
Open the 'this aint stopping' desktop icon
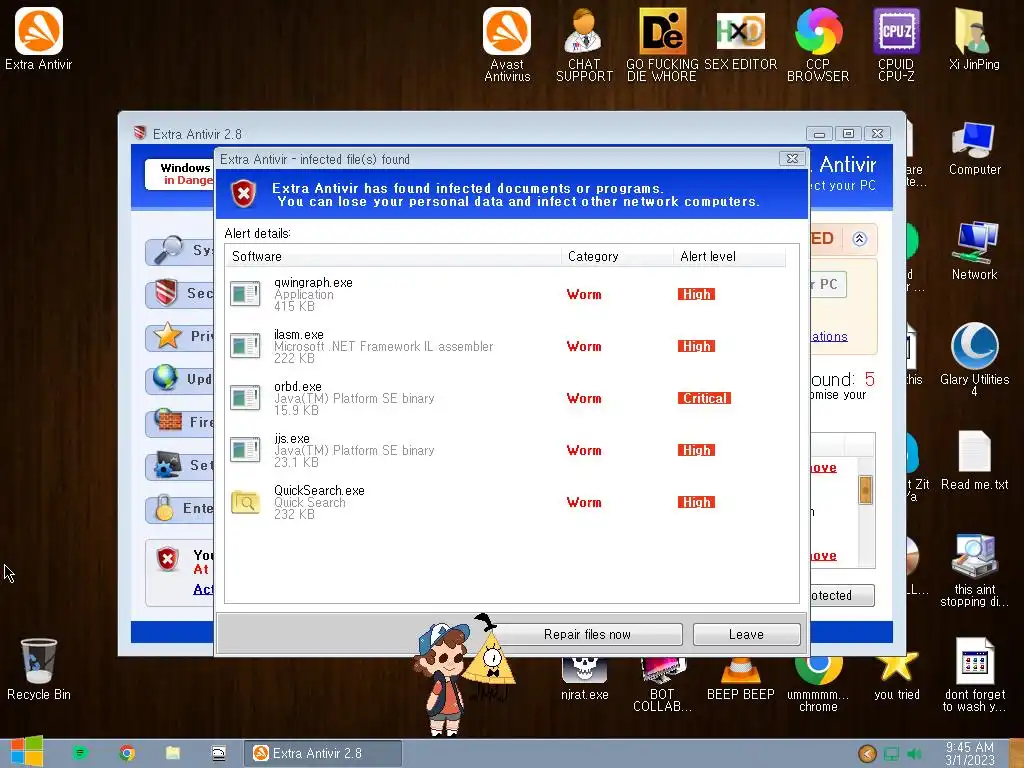click(x=974, y=570)
